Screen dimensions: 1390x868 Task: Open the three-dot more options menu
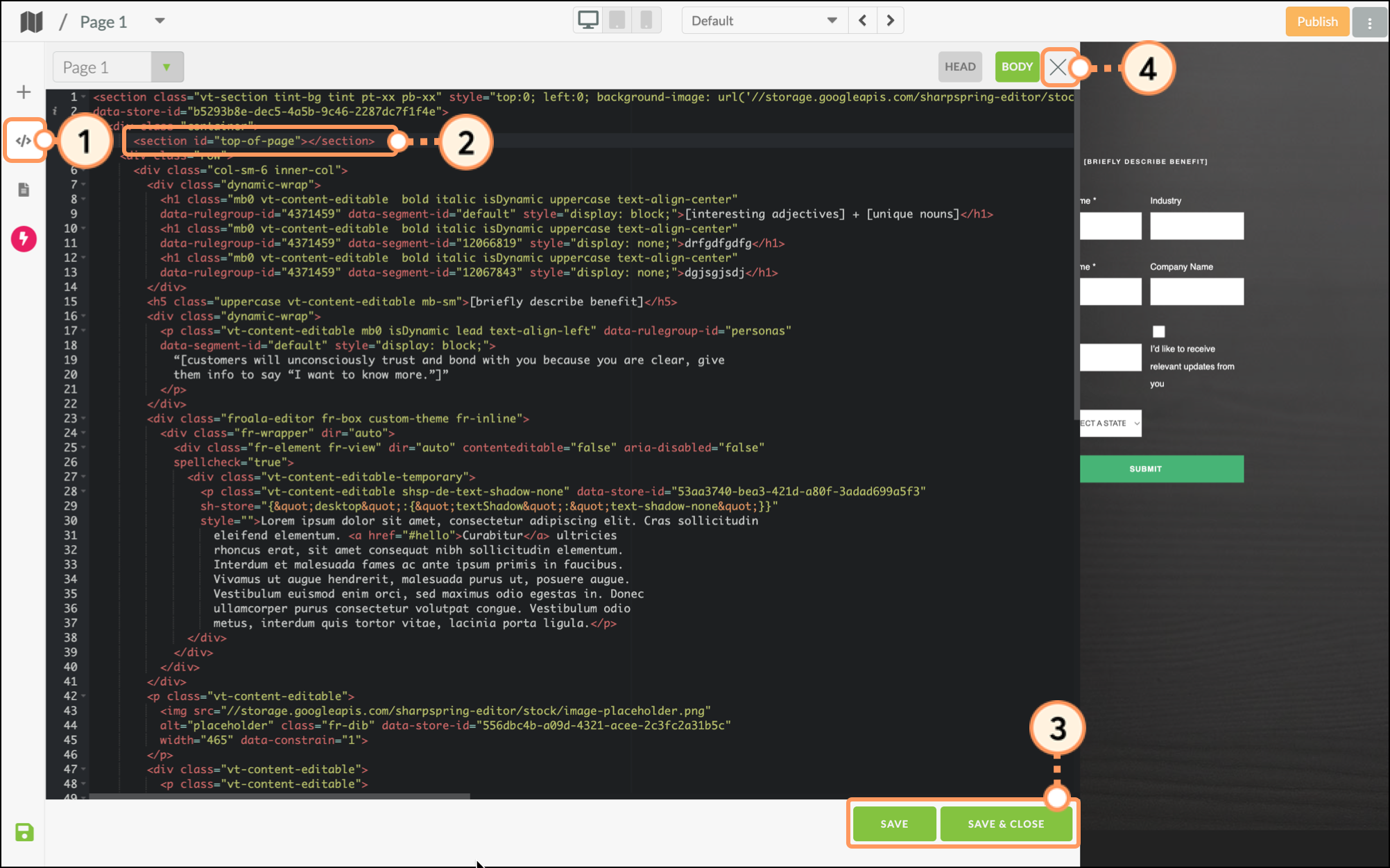[x=1369, y=22]
